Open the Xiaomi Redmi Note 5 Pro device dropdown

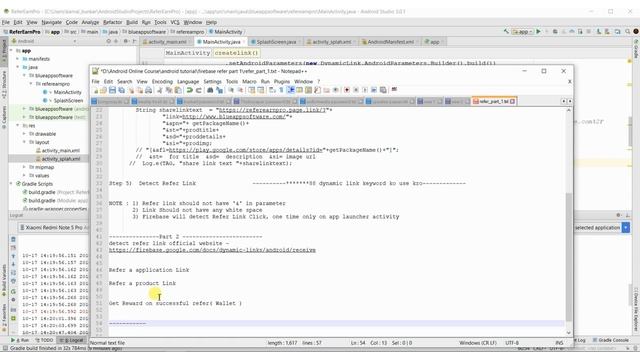(53, 227)
